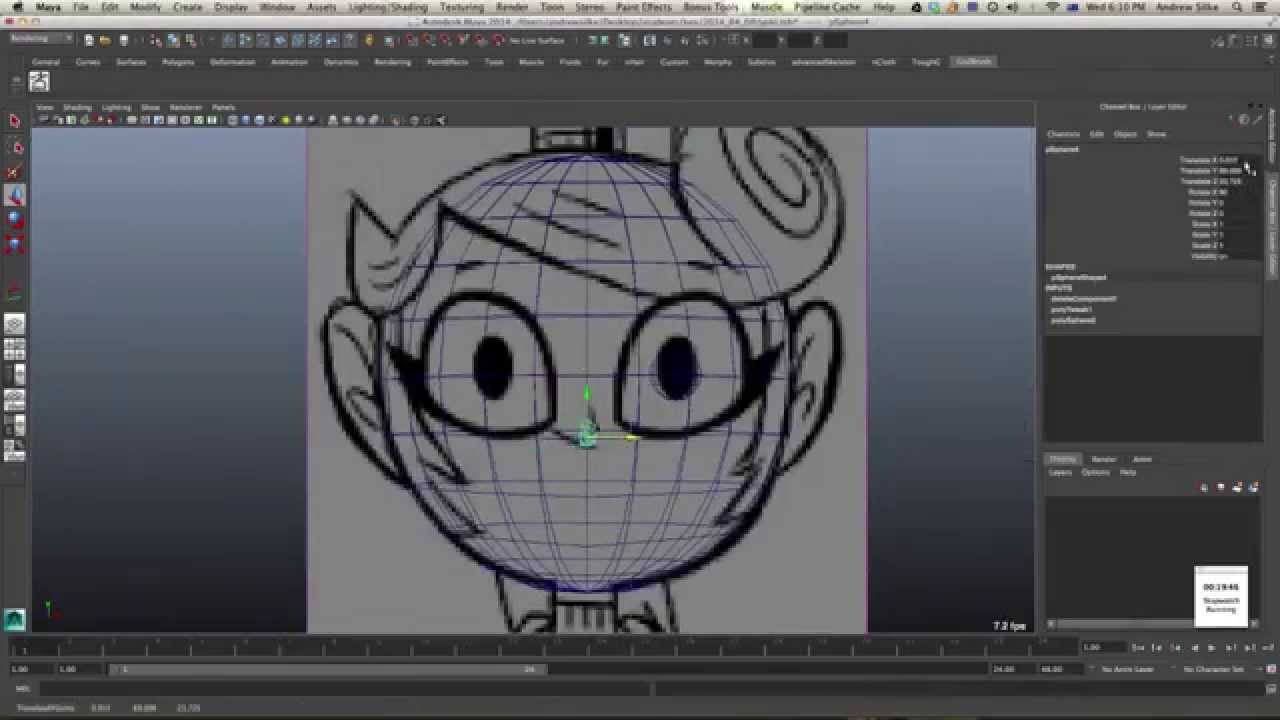The height and width of the screenshot is (720, 1280).
Task: Open the Layers menu in the layer editor
Action: [1060, 472]
